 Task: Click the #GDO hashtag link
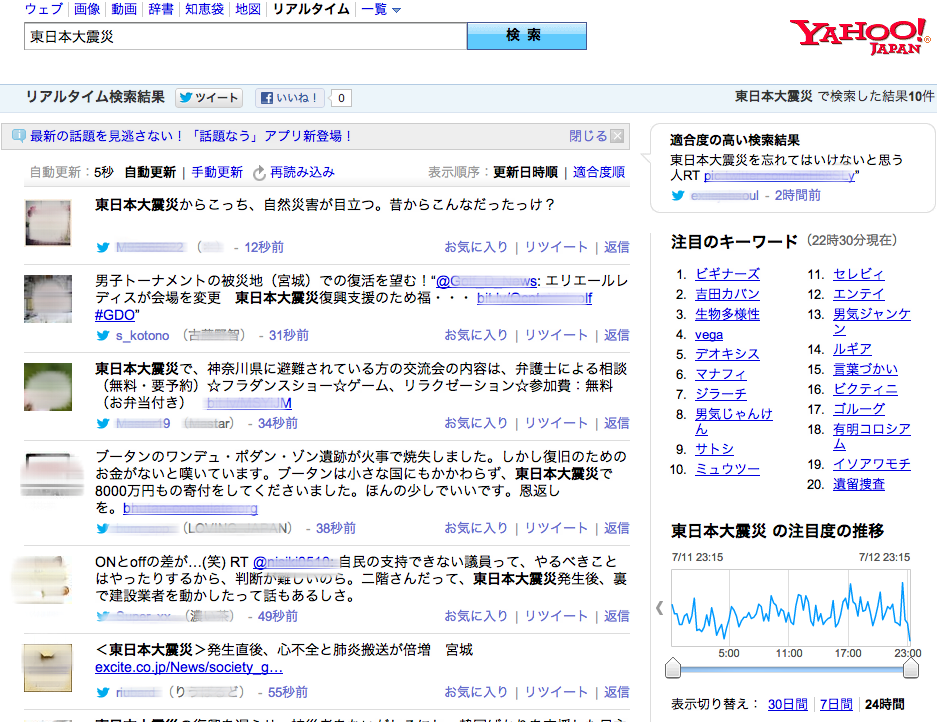115,315
